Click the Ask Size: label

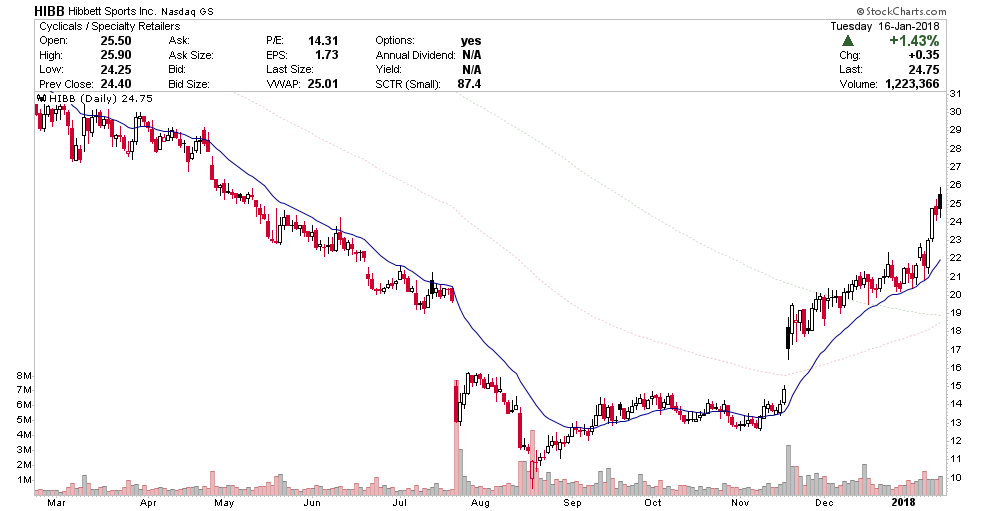pos(191,56)
